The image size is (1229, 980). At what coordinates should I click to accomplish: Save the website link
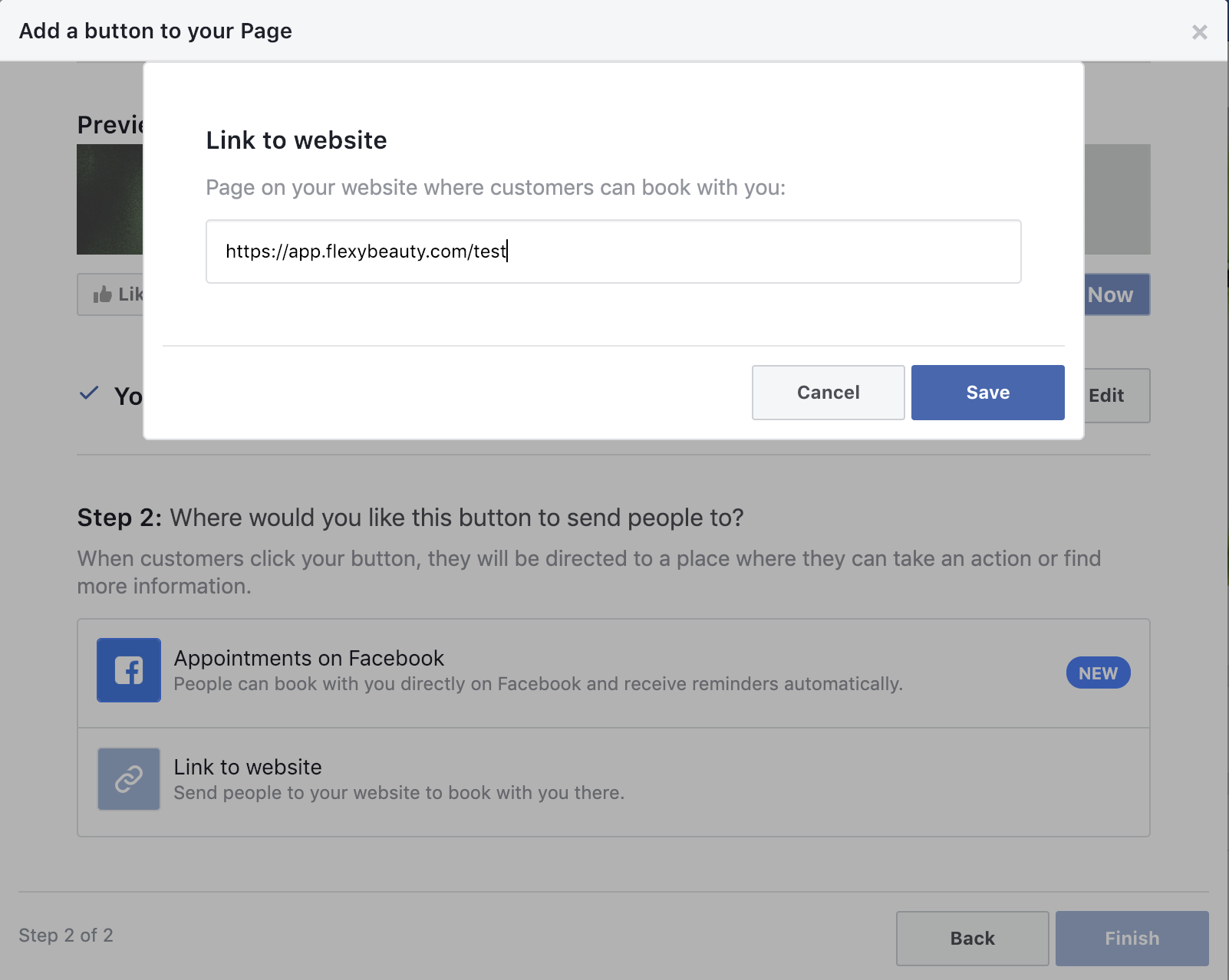click(x=987, y=393)
